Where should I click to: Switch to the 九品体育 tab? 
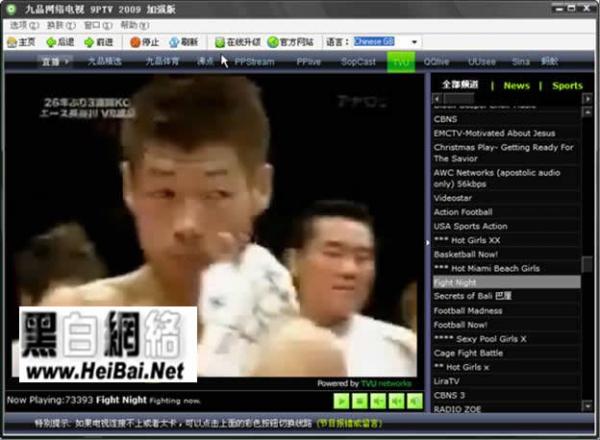pyautogui.click(x=162, y=61)
